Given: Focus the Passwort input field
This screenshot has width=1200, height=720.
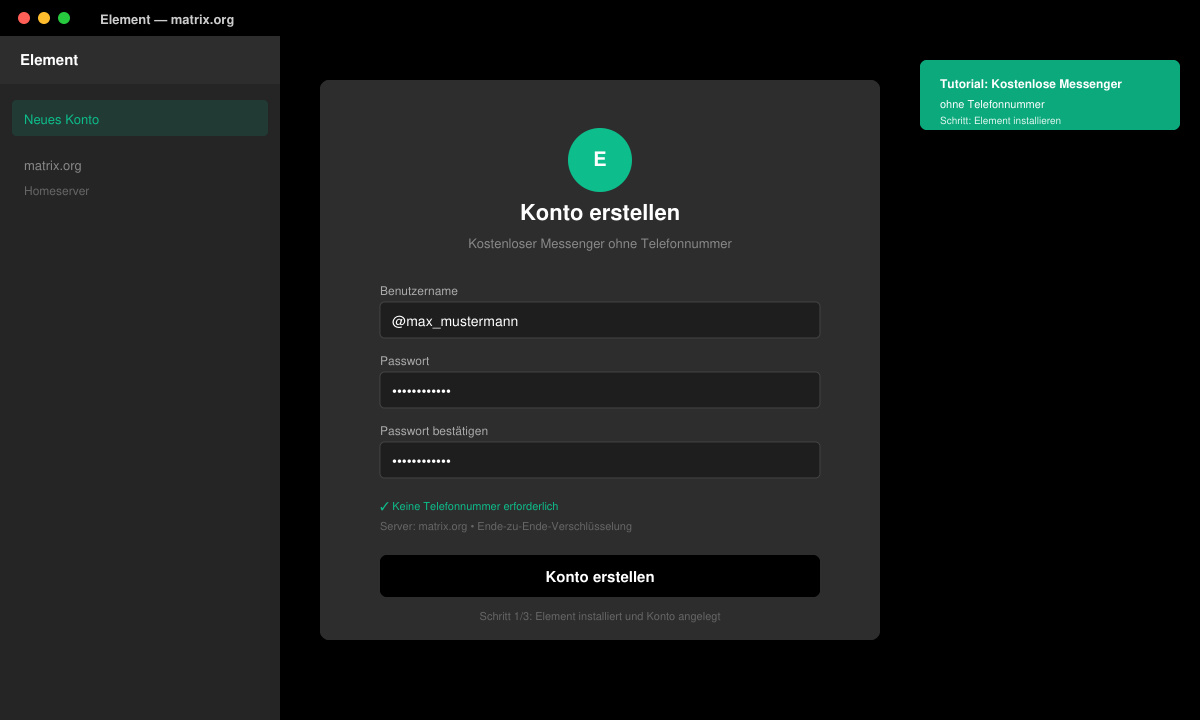Looking at the screenshot, I should [x=600, y=390].
